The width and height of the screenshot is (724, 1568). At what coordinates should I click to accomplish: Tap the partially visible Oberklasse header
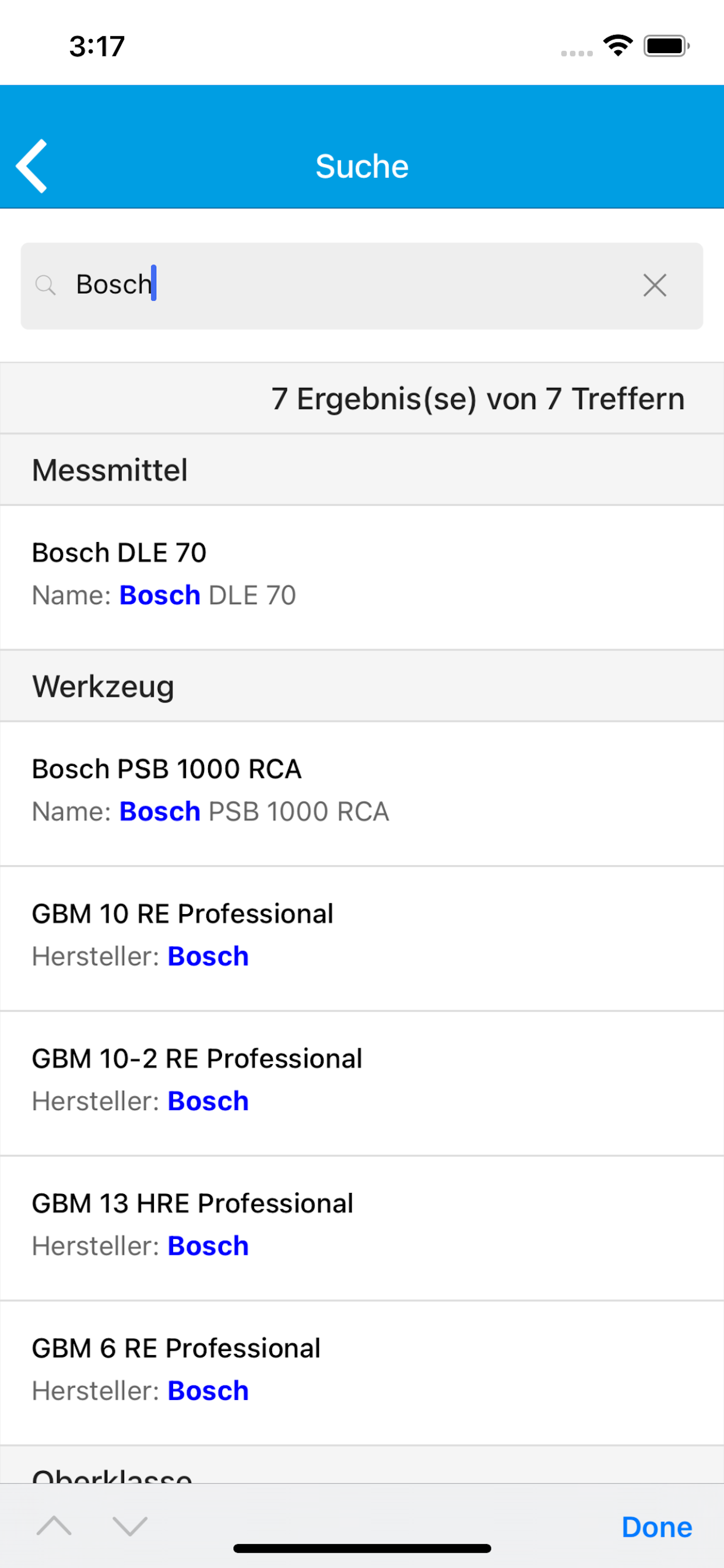tap(362, 1465)
